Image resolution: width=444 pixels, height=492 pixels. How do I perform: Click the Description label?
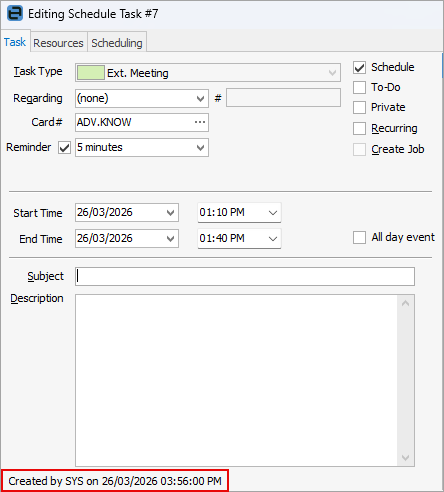coord(37,298)
